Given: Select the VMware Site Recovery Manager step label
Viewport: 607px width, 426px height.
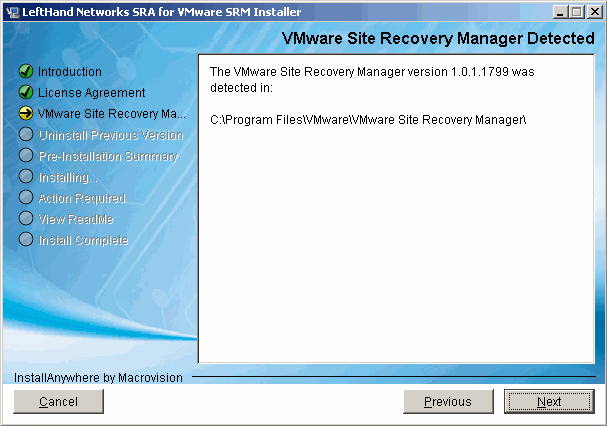Looking at the screenshot, I should click(112, 114).
